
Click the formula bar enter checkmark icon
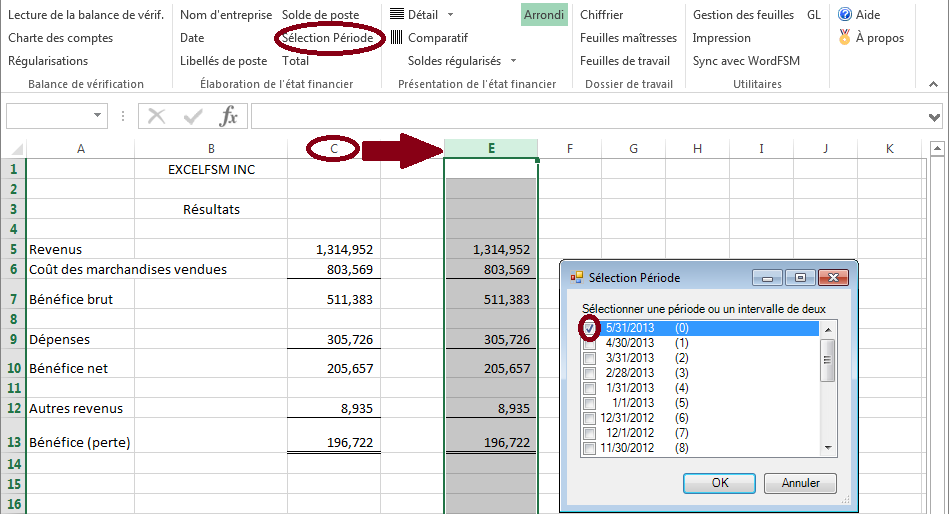[x=193, y=116]
